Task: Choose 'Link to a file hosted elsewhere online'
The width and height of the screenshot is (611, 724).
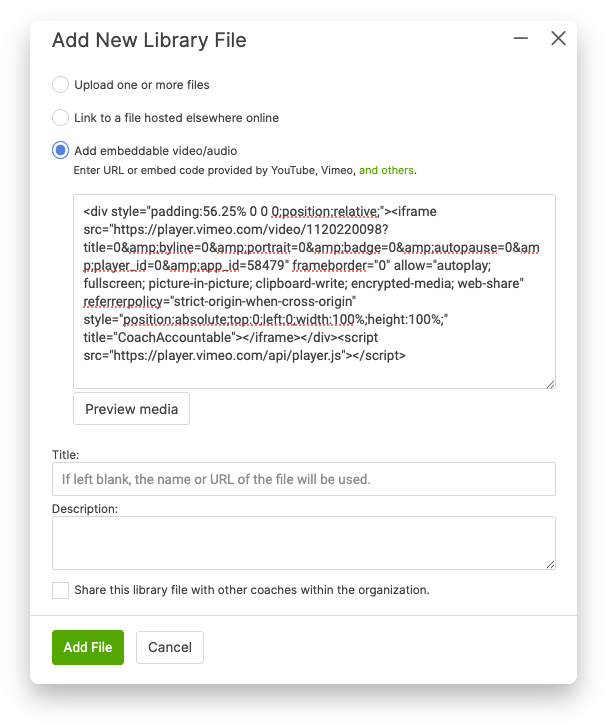Action: coord(61,118)
